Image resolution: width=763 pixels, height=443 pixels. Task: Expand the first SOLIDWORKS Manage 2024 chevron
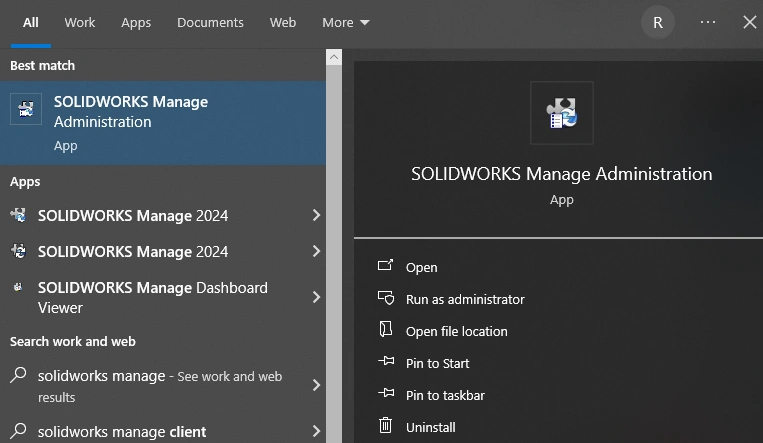[x=316, y=215]
